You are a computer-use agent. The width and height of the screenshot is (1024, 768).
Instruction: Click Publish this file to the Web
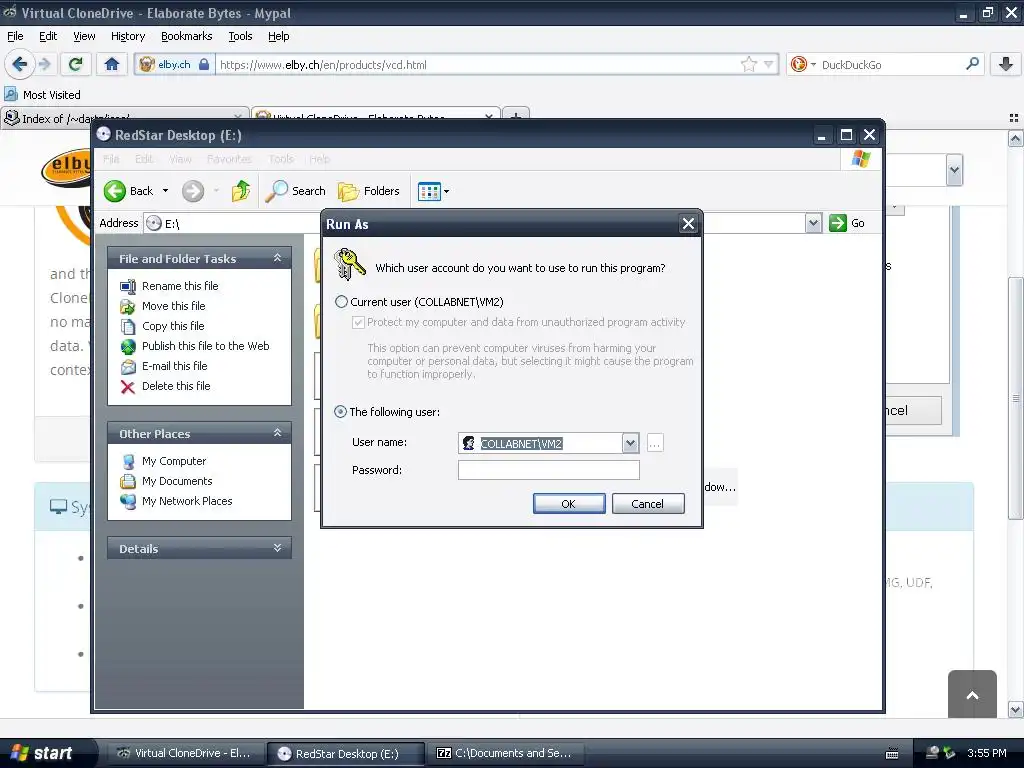(x=205, y=346)
